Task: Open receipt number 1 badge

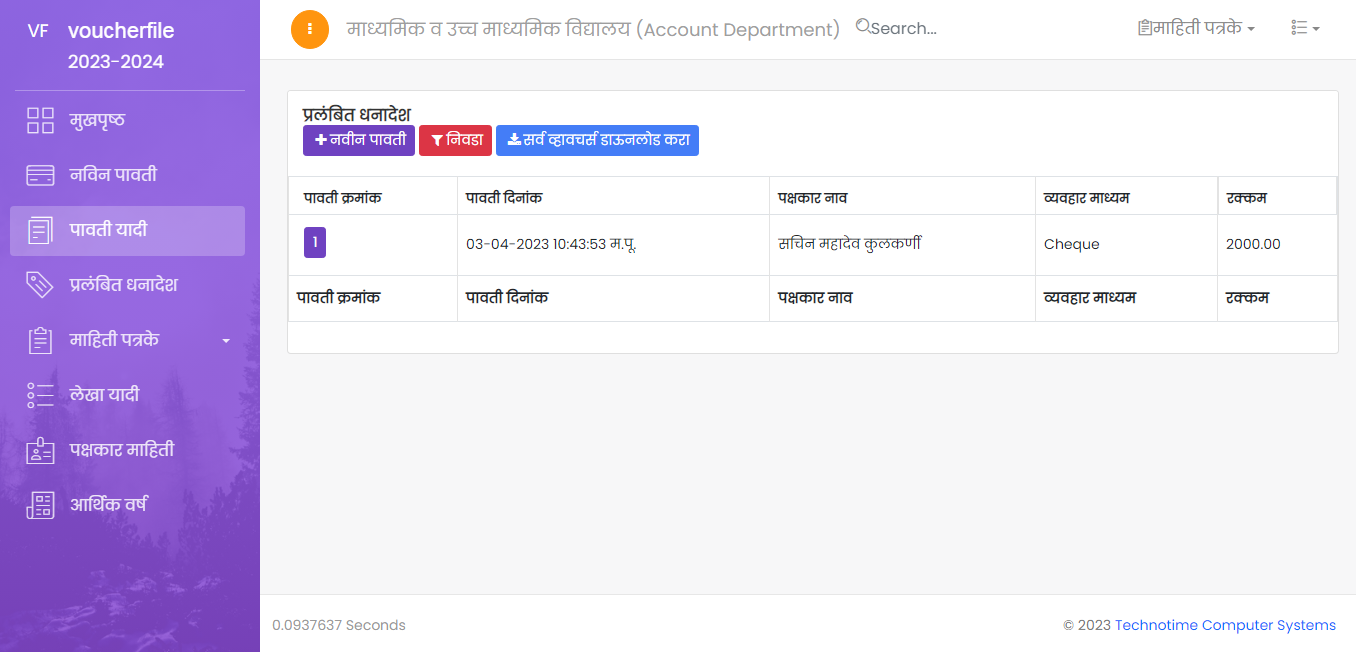Action: coord(315,243)
